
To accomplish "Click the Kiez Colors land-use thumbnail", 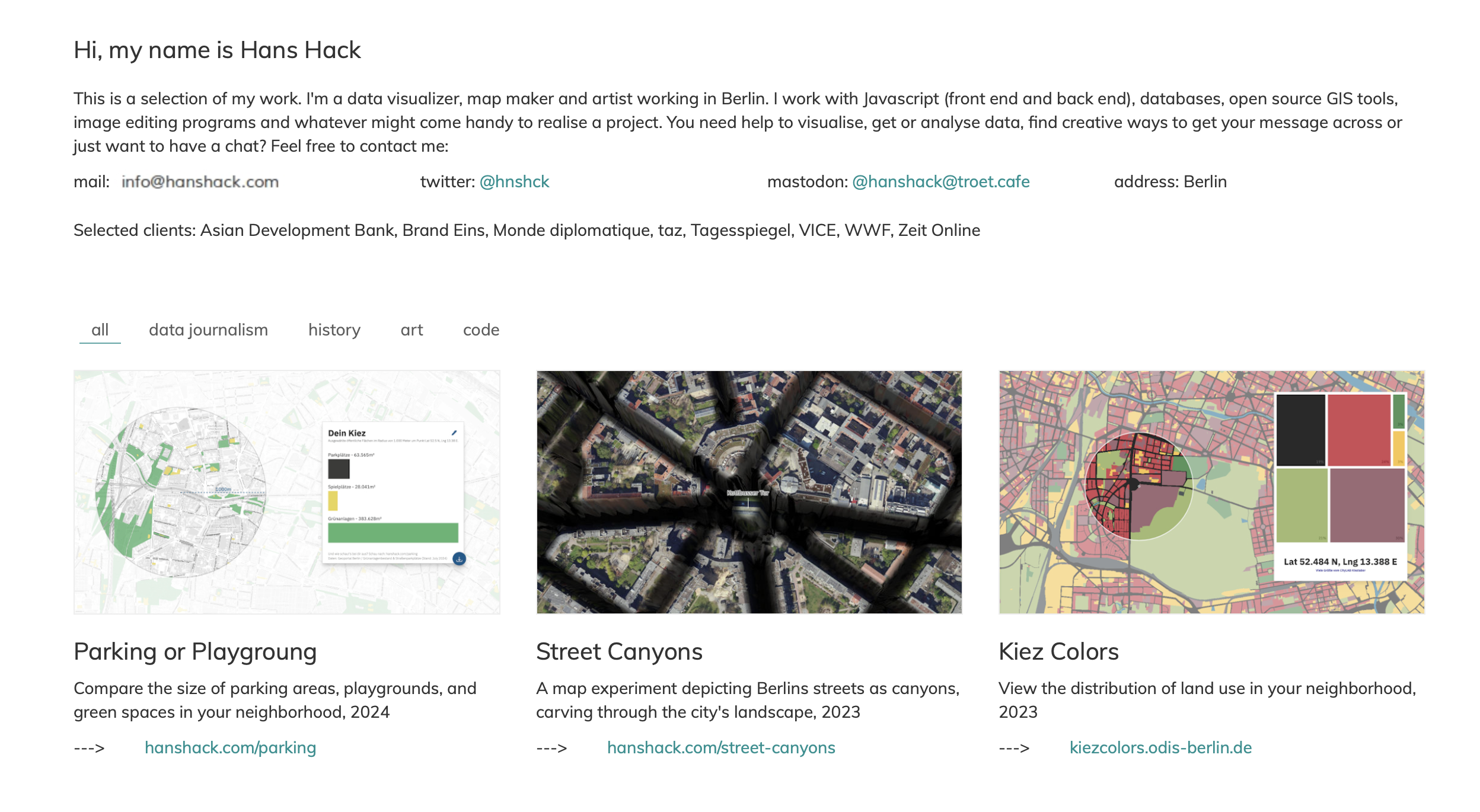I will tap(1211, 492).
